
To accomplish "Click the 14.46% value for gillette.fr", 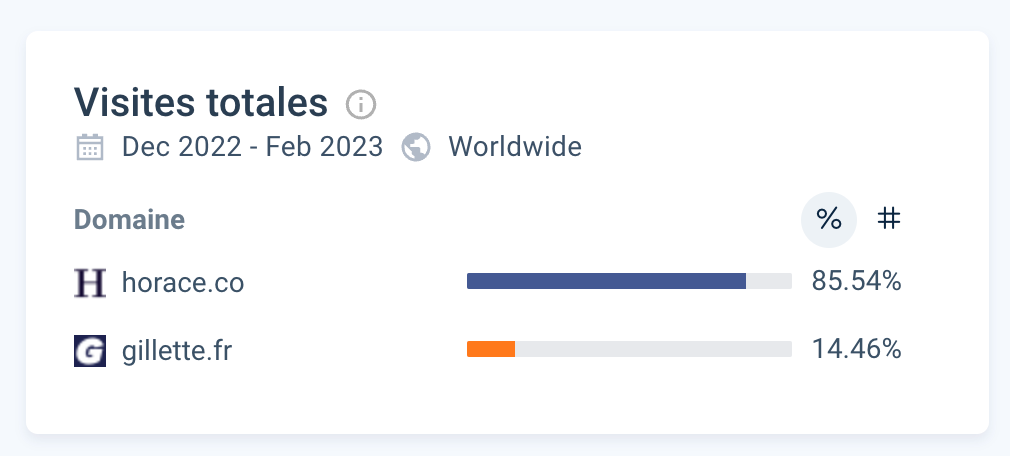I will [856, 349].
